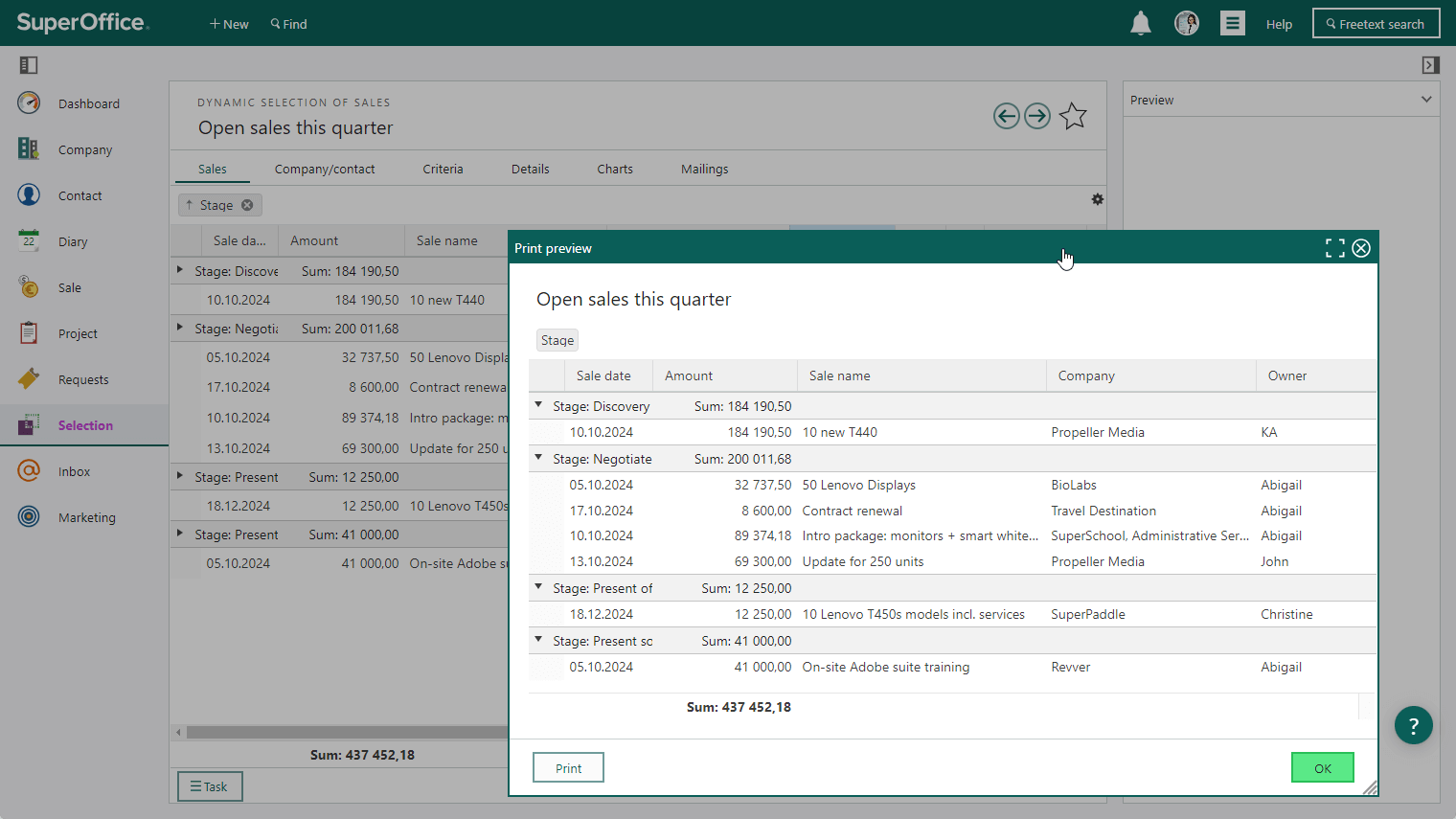The width and height of the screenshot is (1456, 819).
Task: Collapse the Sum: 41 000,00 group in preview
Action: tap(538, 640)
